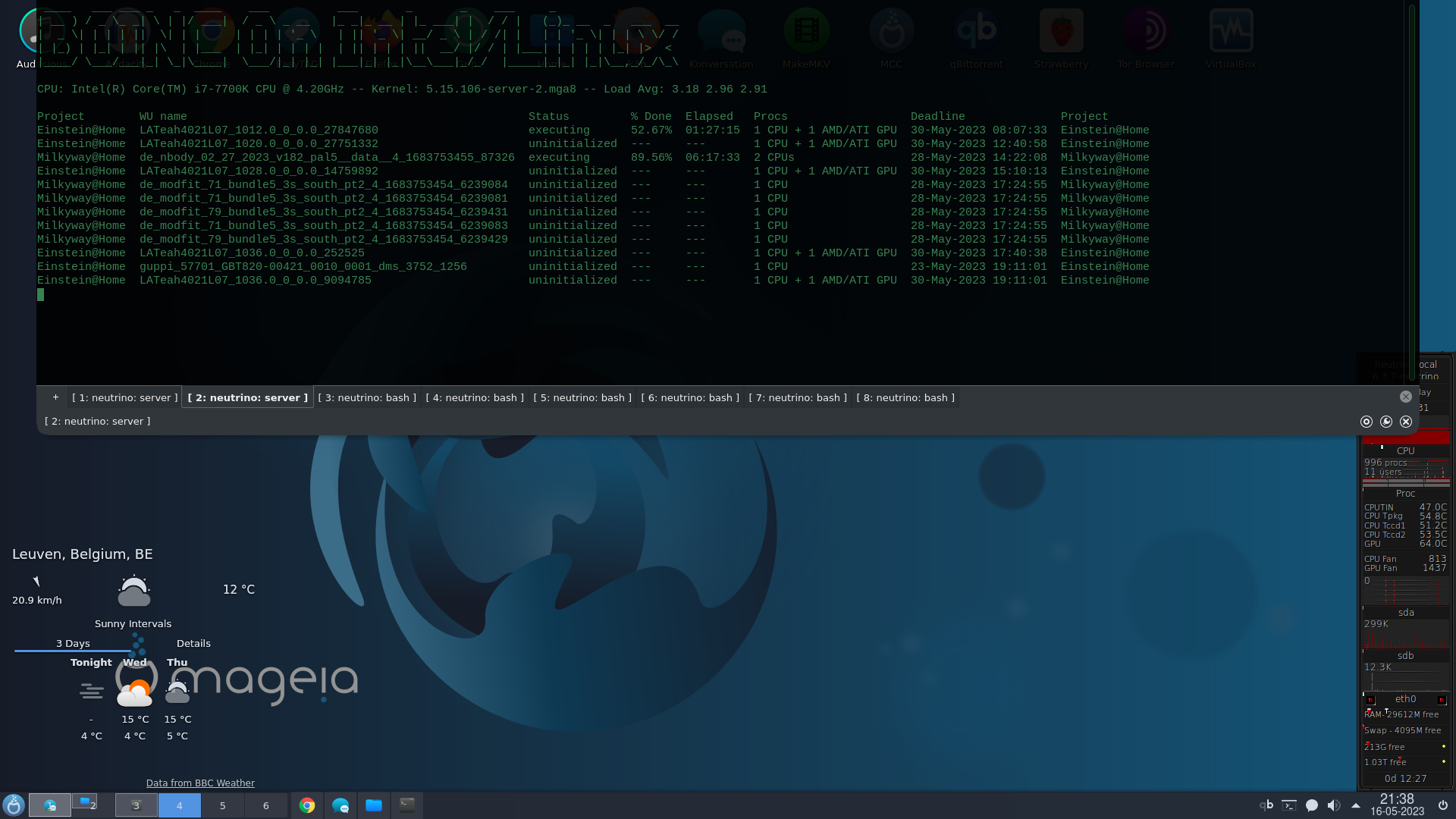This screenshot has height=819, width=1456.
Task: Select tab 8: neutrino: bash
Action: (905, 397)
